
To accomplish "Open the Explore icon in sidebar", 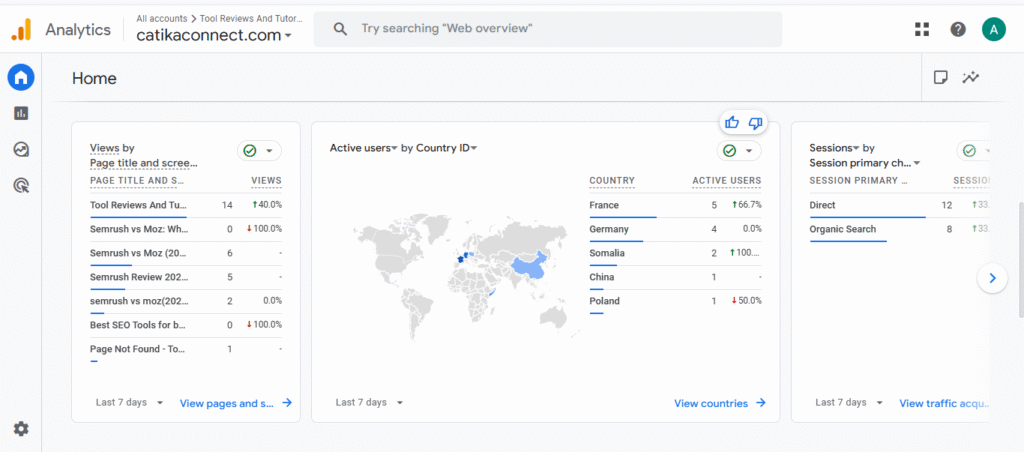I will point(21,149).
